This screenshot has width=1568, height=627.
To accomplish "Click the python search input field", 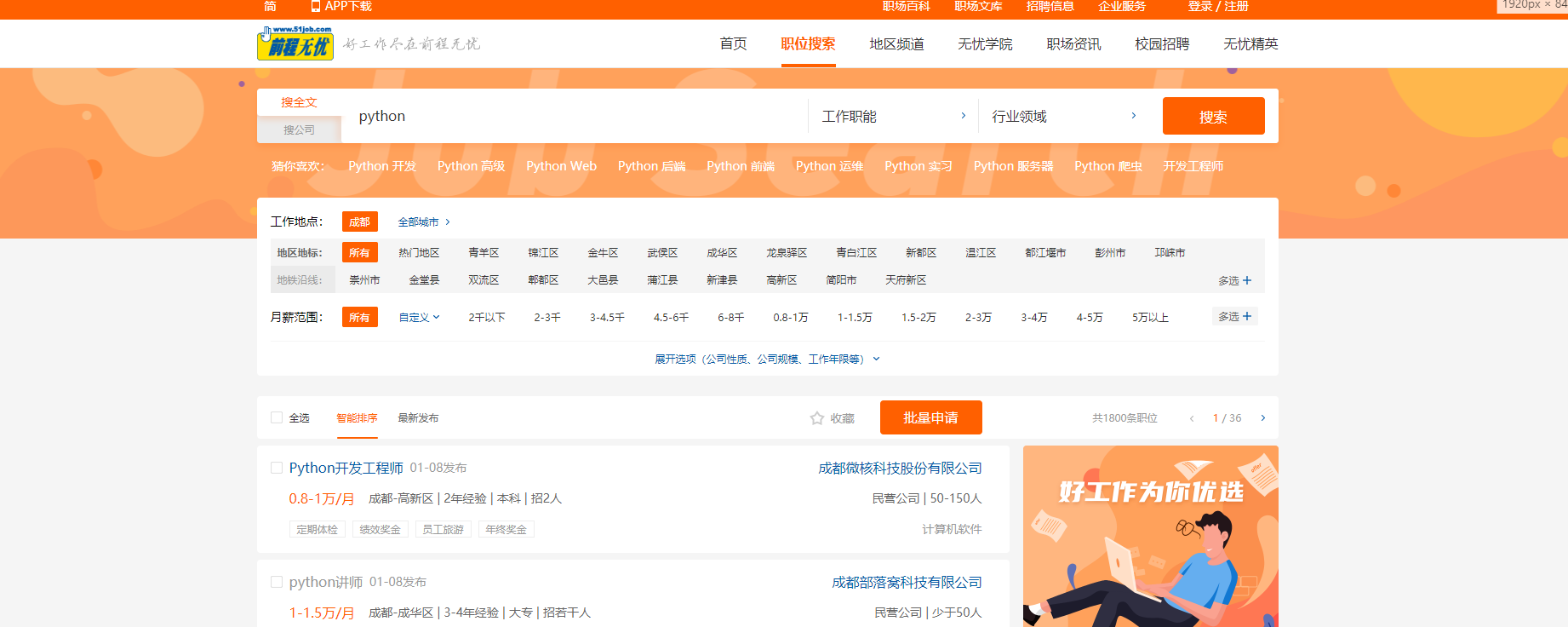I will tap(575, 116).
